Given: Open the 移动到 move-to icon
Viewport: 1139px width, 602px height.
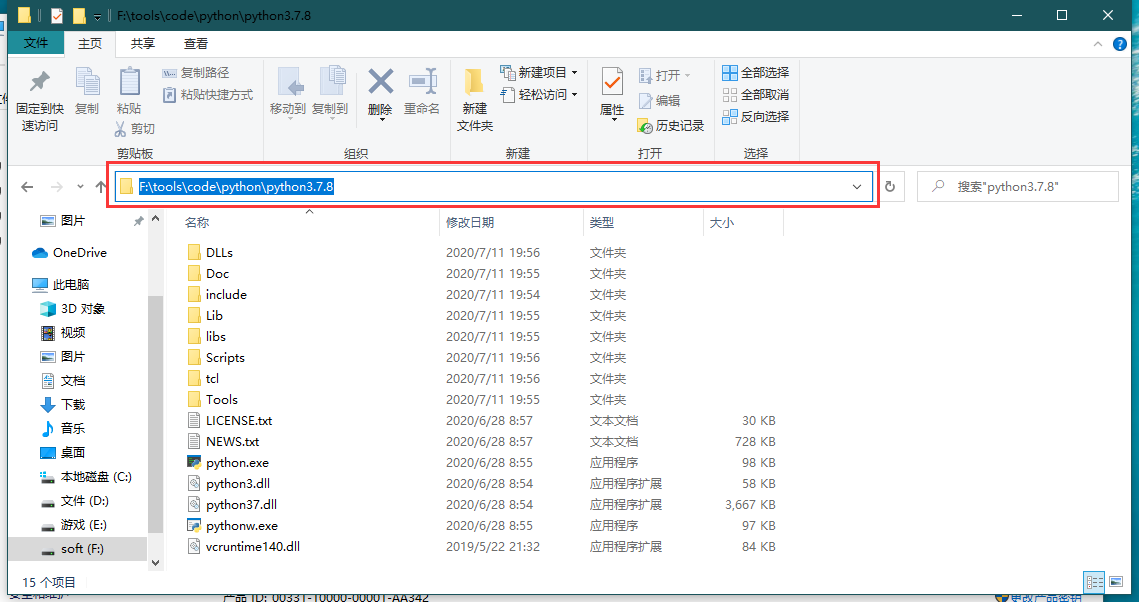Looking at the screenshot, I should point(289,81).
